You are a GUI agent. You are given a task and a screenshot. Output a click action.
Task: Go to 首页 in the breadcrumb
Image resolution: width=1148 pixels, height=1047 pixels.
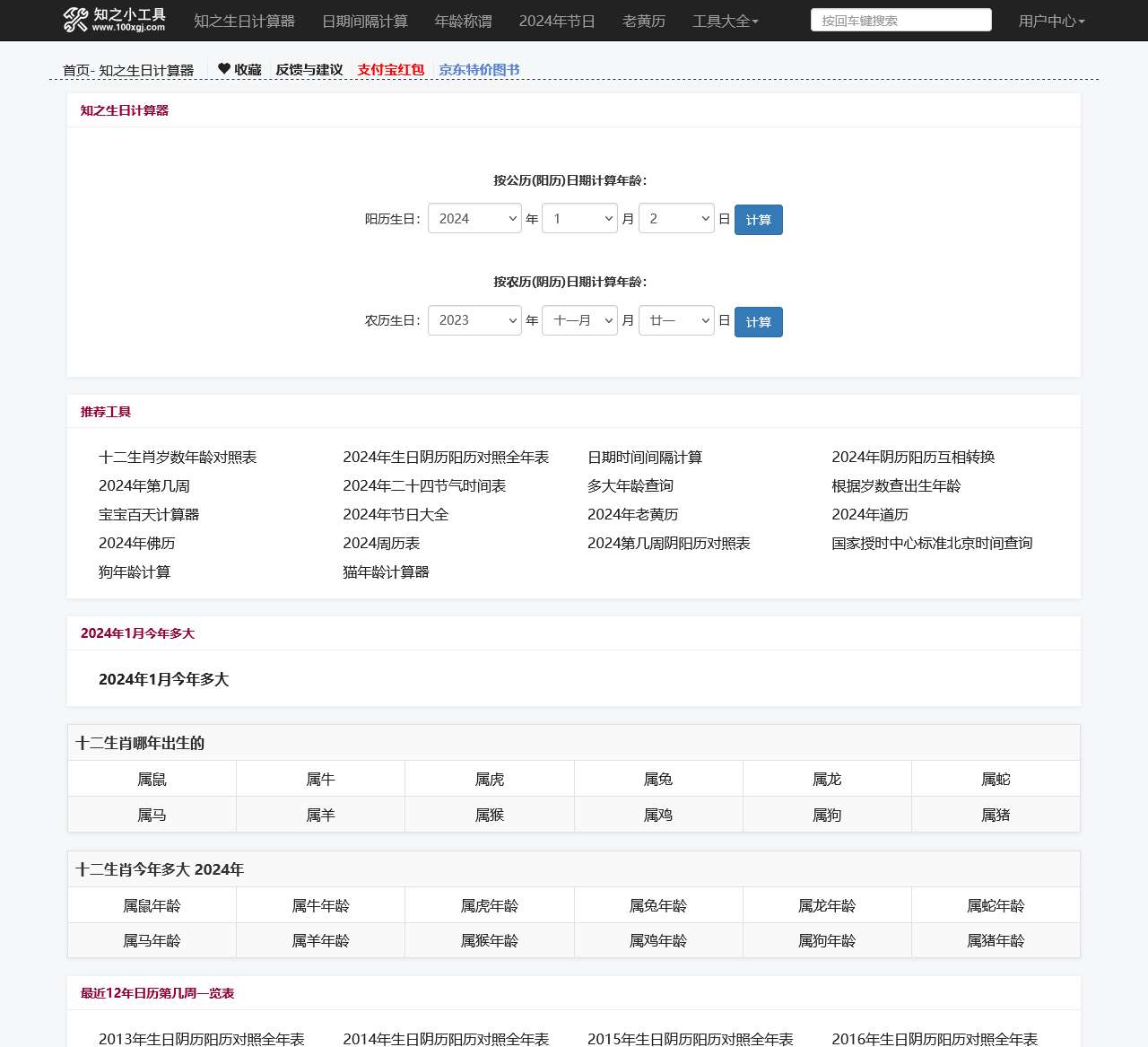click(76, 70)
